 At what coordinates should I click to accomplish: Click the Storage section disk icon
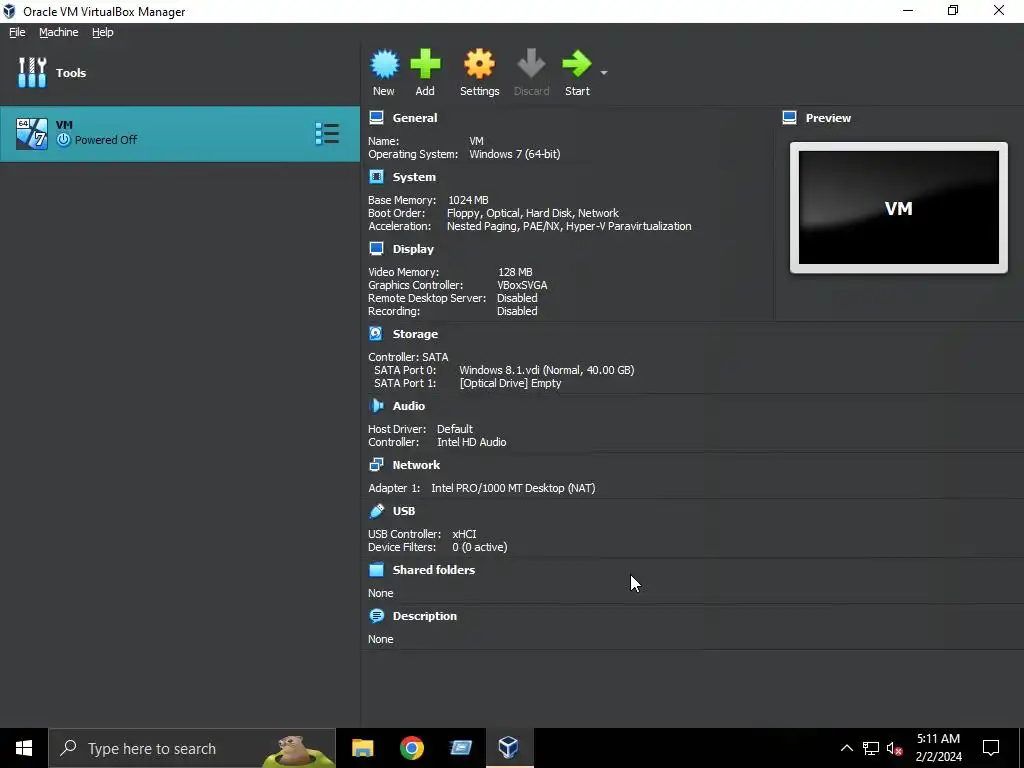(x=376, y=334)
